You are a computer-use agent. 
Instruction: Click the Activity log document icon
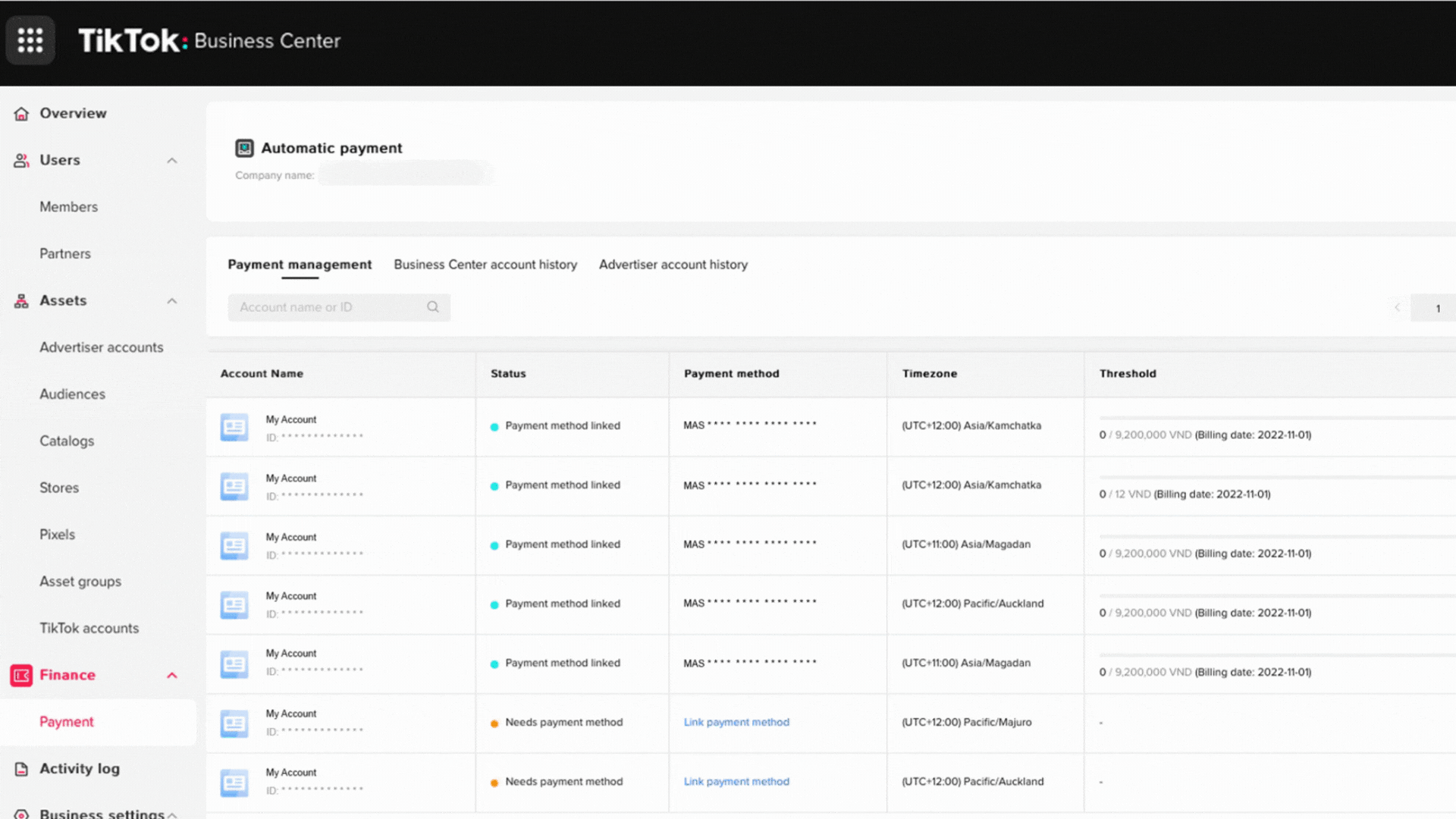(x=21, y=769)
